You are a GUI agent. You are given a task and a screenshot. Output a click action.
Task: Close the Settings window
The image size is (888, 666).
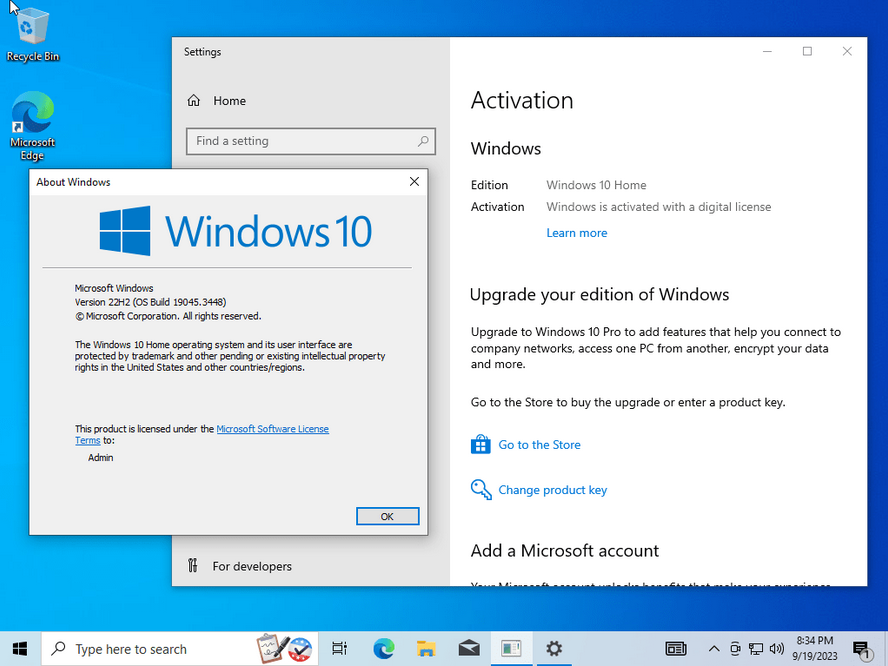(x=847, y=52)
